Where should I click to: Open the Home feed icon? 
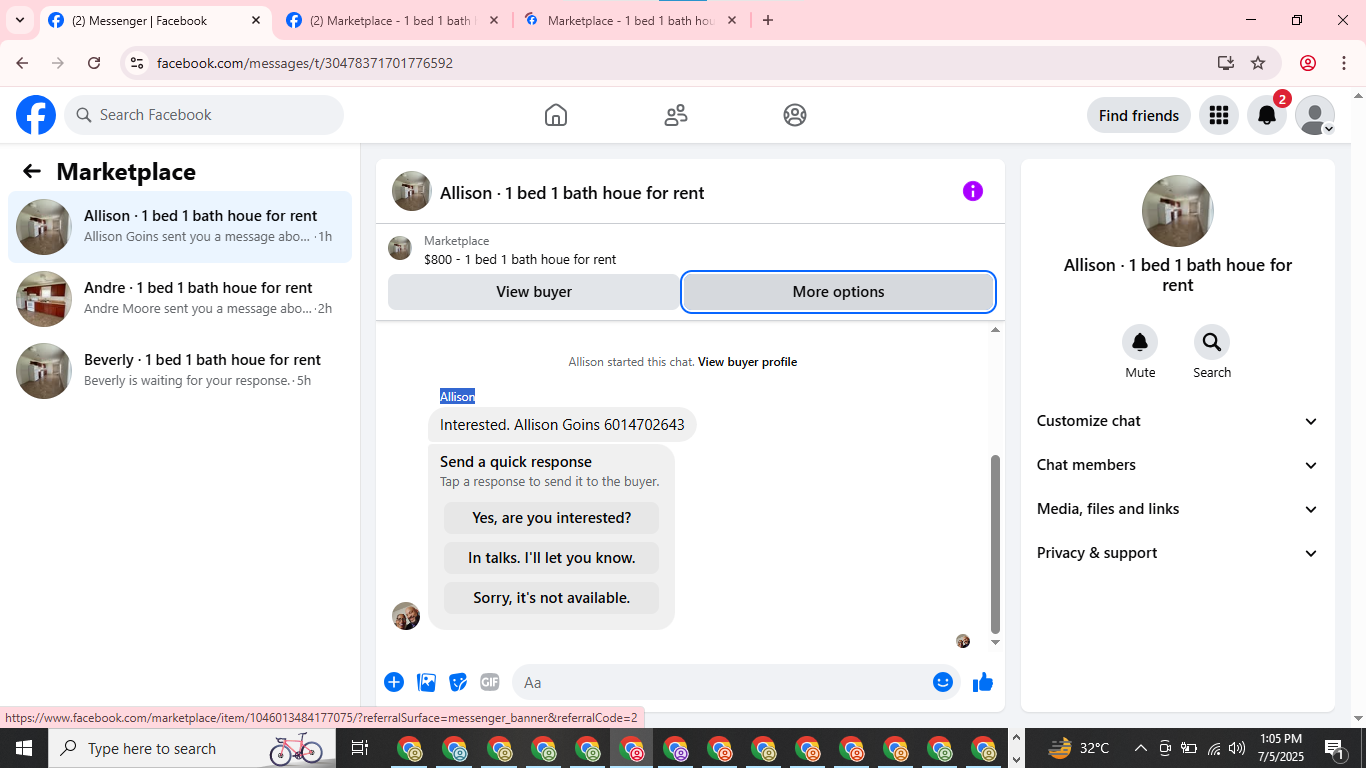pyautogui.click(x=556, y=115)
